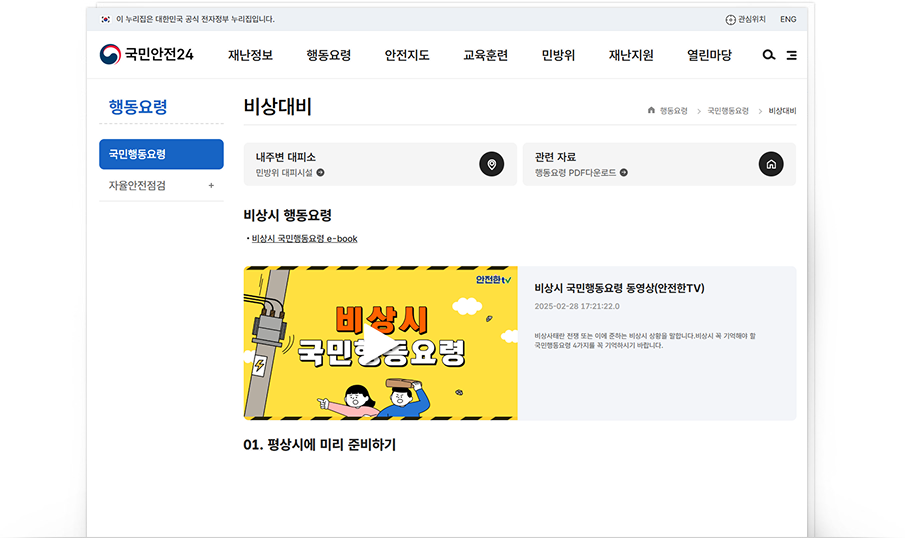Click breadcrumb 비상대비
Viewport: 905px width, 538px height.
pyautogui.click(x=782, y=111)
